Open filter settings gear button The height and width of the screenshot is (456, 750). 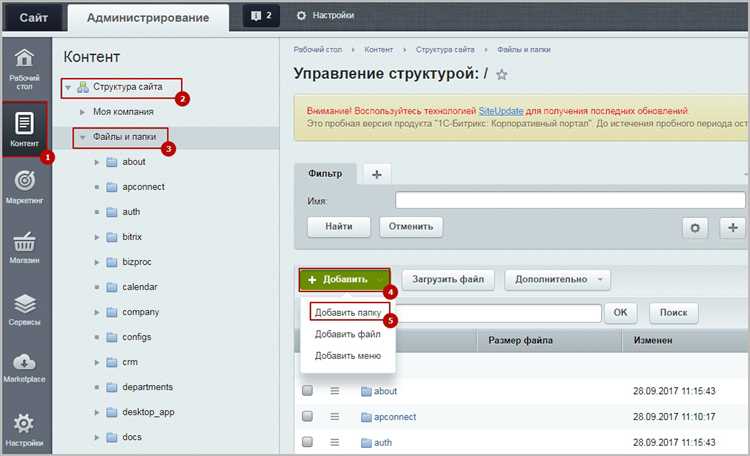click(x=695, y=228)
